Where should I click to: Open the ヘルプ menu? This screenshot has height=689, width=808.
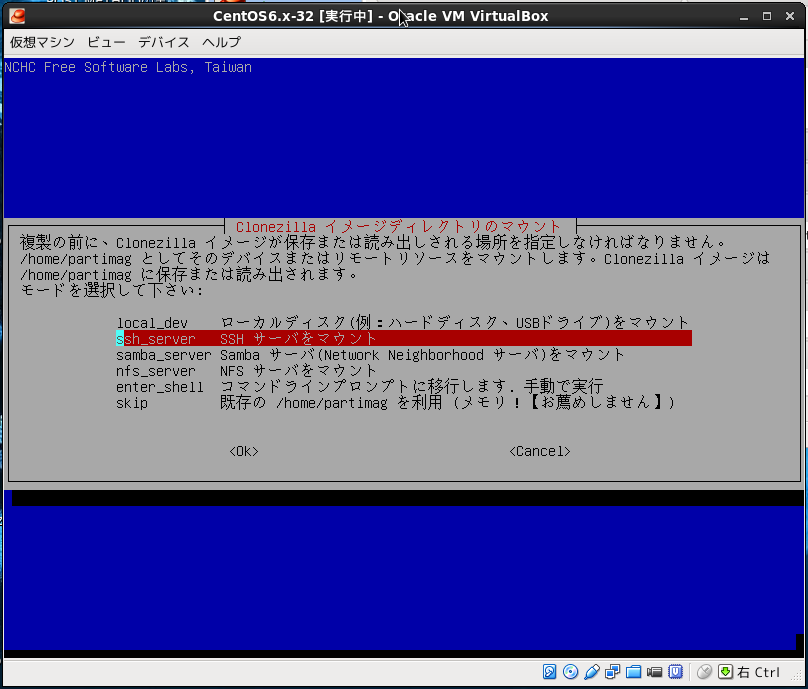(221, 42)
